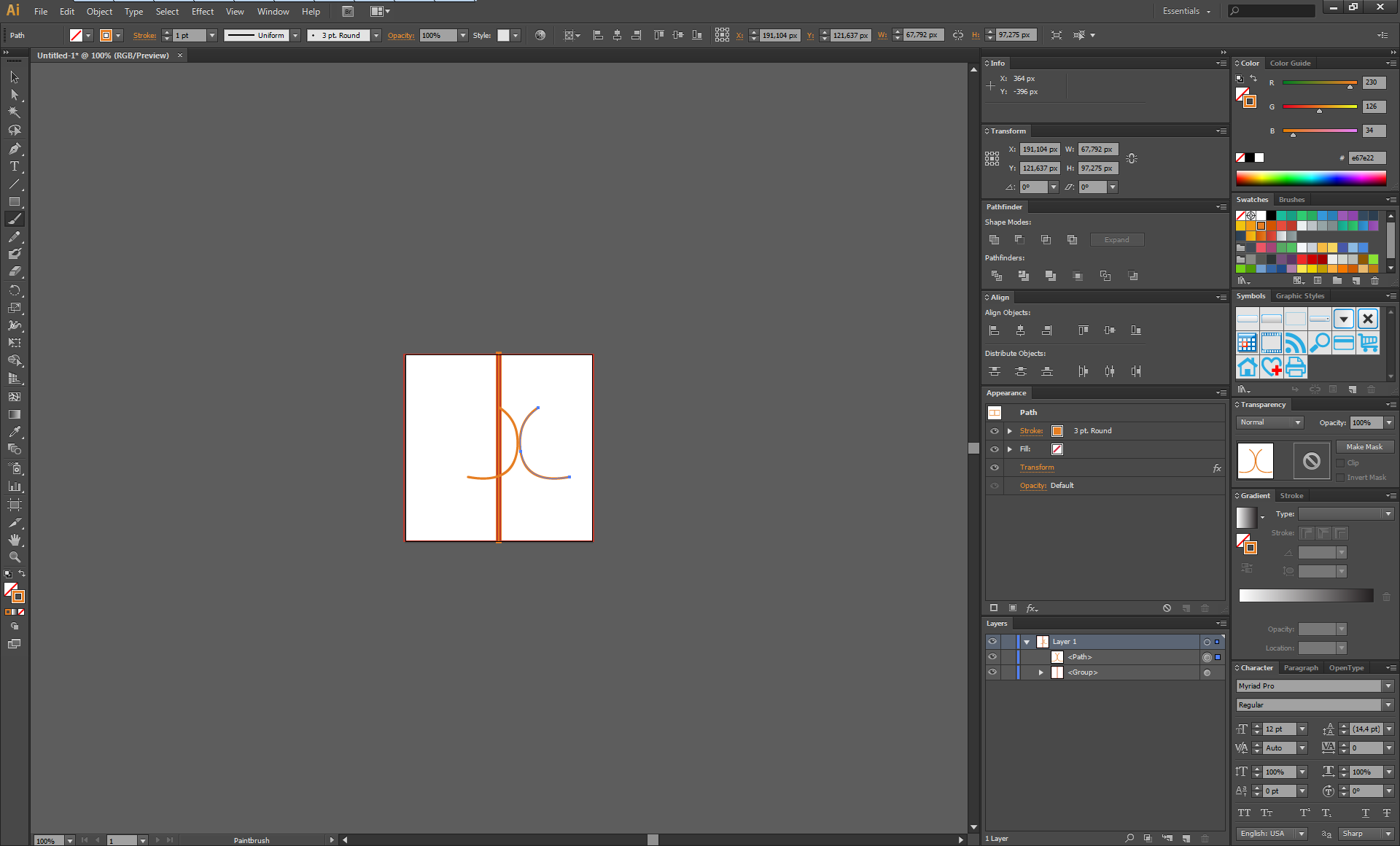Click the Expand button in Pathfinder panel
This screenshot has height=846, width=1400.
click(1116, 239)
